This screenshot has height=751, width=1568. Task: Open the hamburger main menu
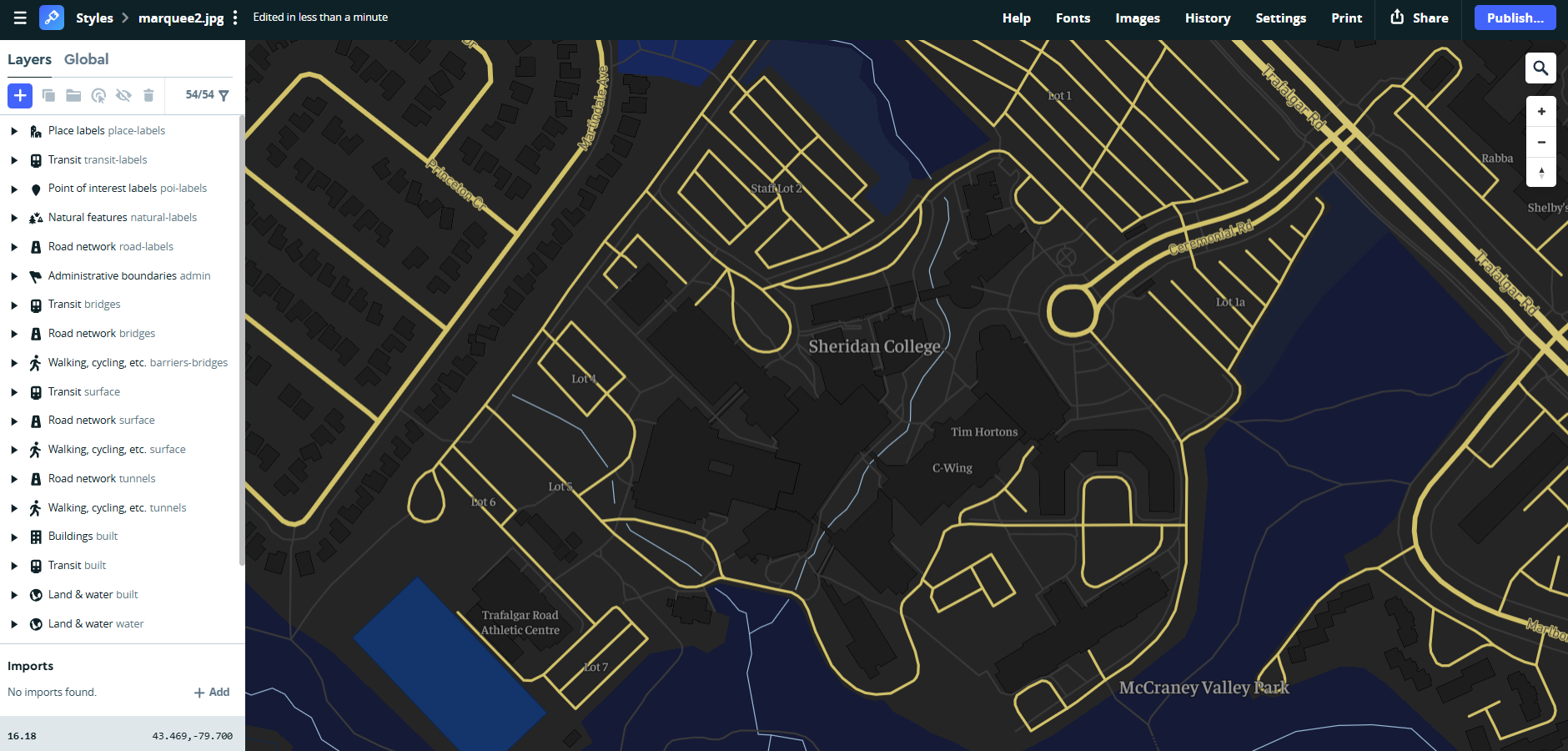pos(20,18)
